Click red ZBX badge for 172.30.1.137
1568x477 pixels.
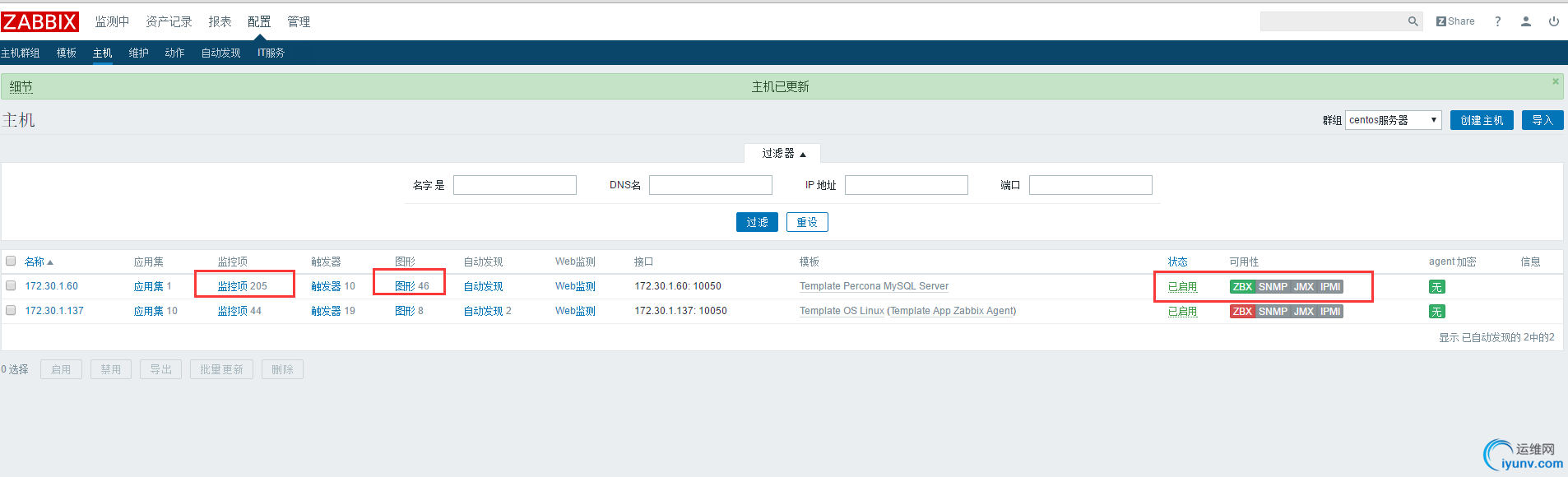(1242, 312)
